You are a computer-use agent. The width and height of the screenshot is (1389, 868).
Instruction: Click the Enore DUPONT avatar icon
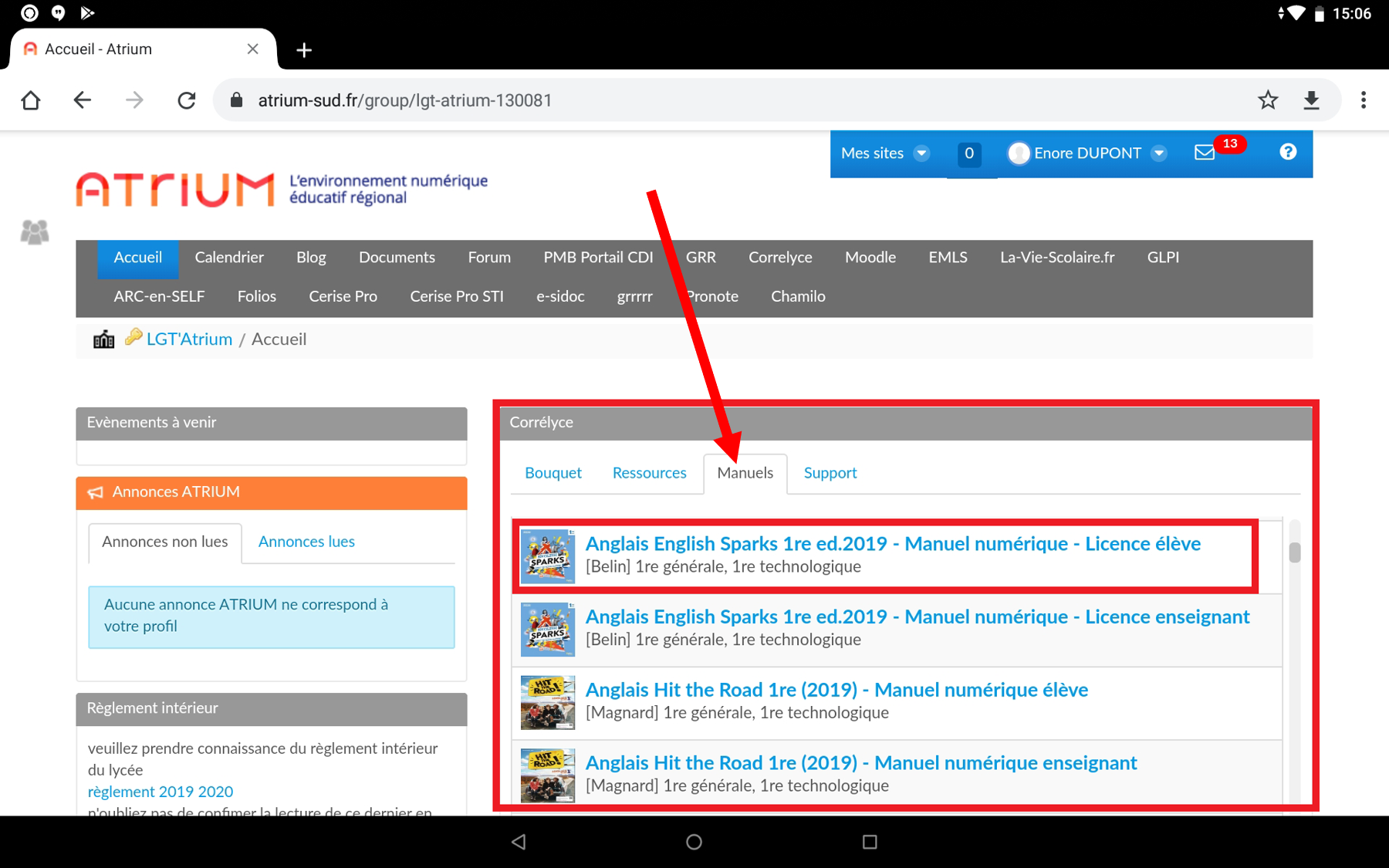tap(1019, 154)
